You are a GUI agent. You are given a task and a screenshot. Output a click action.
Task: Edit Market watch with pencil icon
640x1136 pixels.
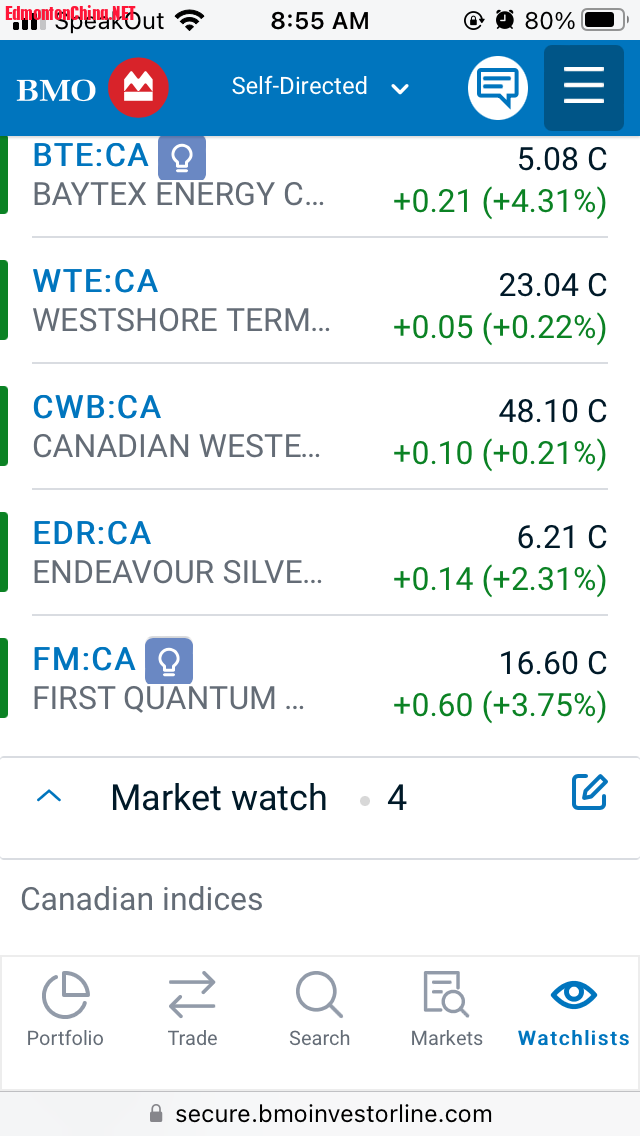coord(589,792)
